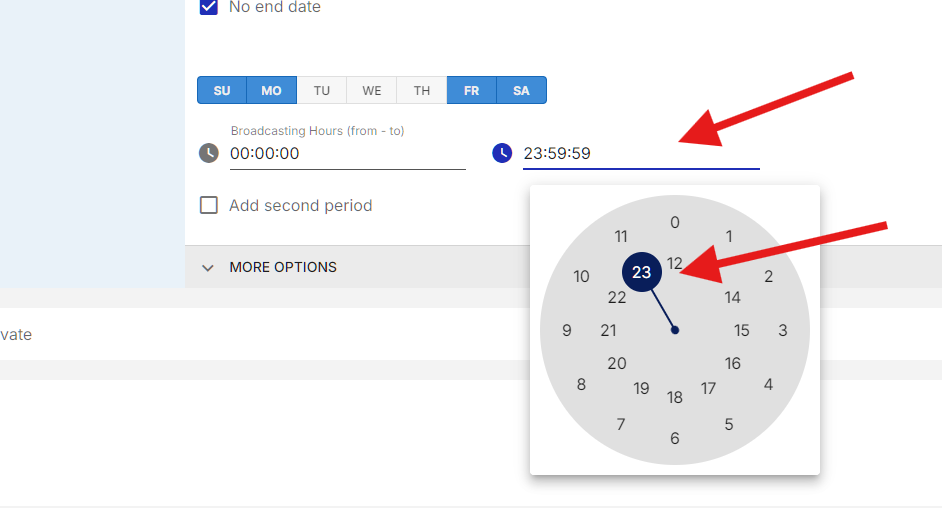
Task: Uncheck the No end date checkbox
Action: [208, 7]
